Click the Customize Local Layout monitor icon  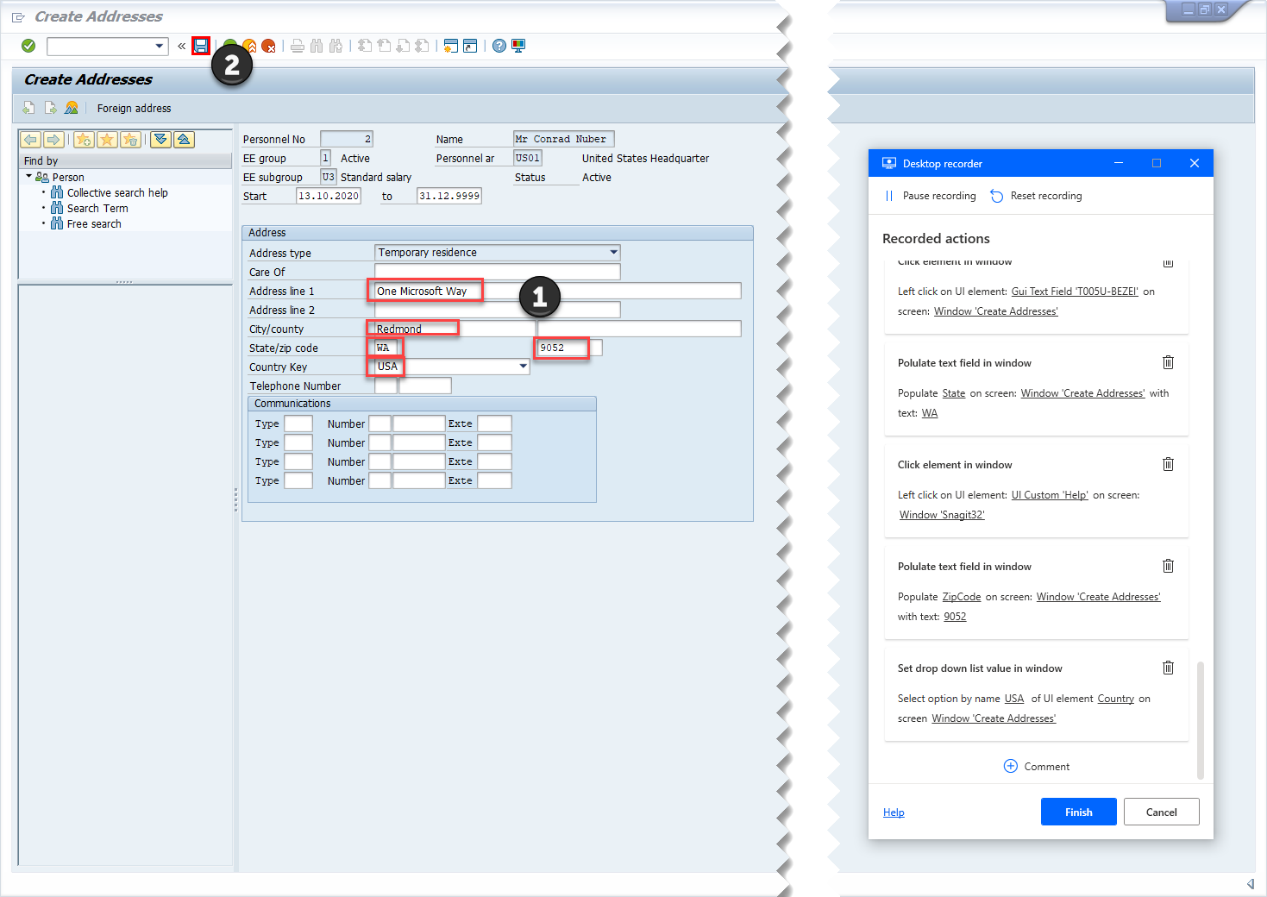pyautogui.click(x=518, y=45)
